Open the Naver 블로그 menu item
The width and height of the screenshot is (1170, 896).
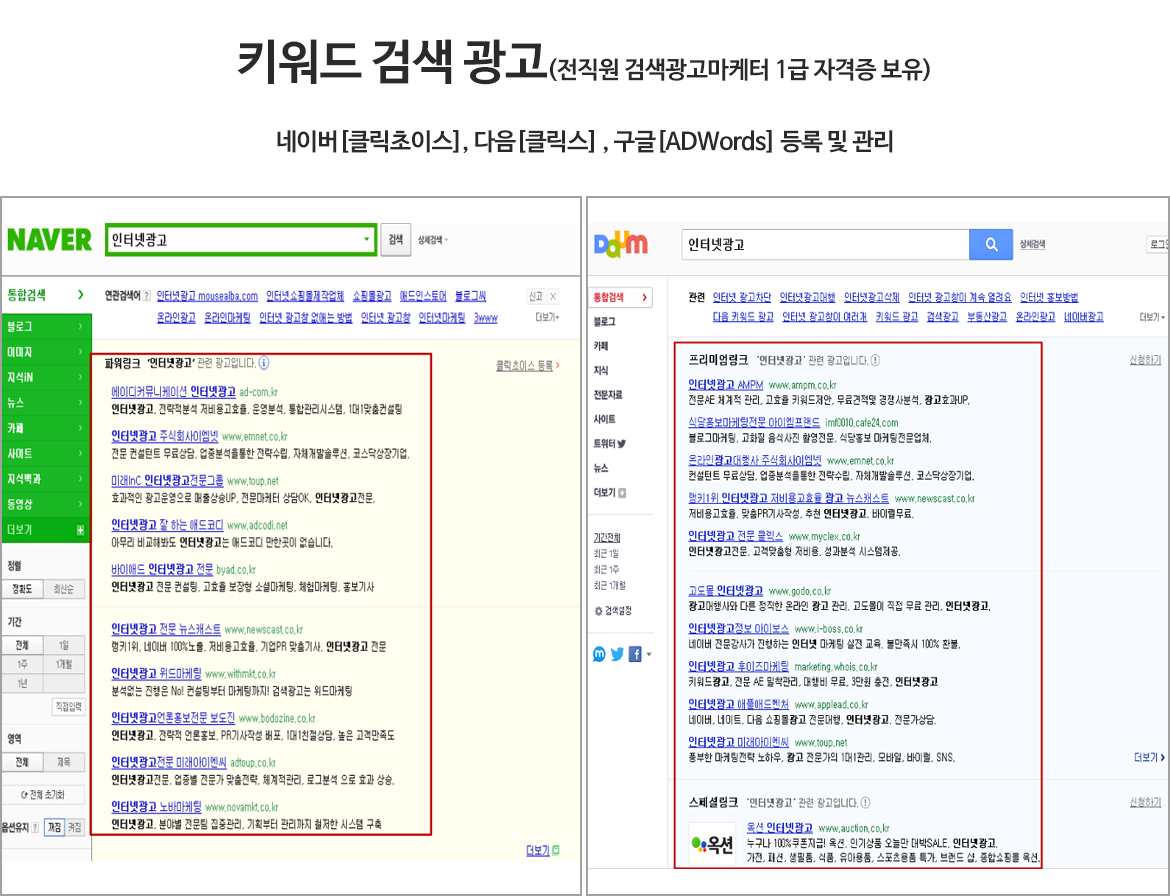click(46, 327)
